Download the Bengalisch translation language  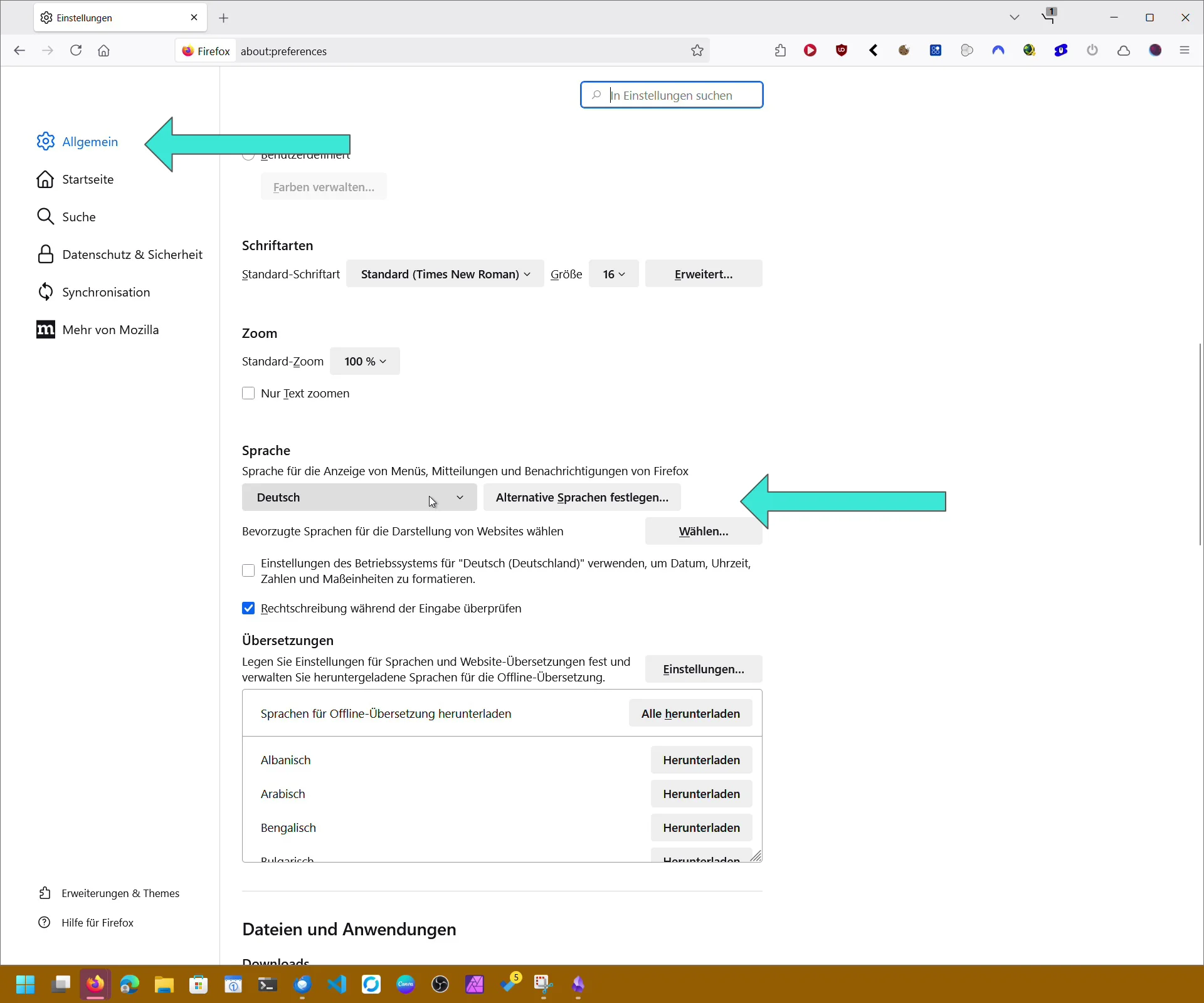702,827
